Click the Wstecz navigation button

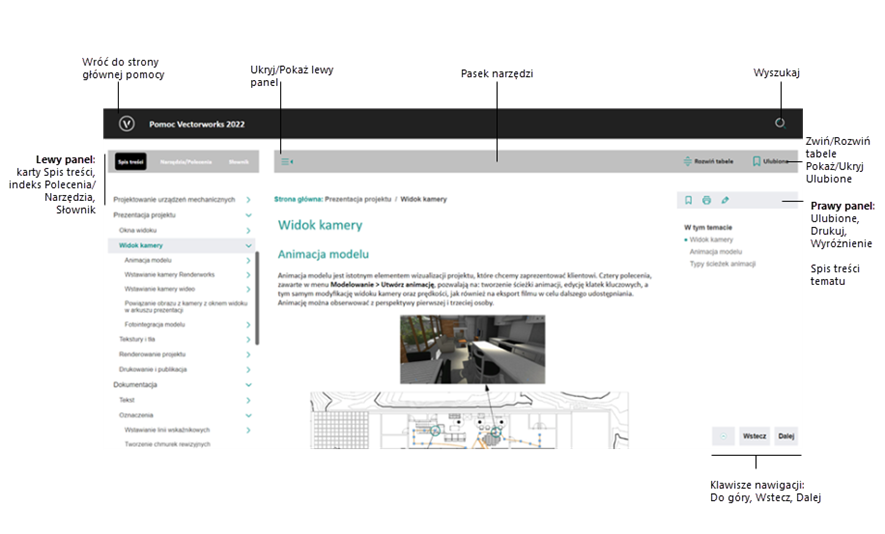click(755, 436)
